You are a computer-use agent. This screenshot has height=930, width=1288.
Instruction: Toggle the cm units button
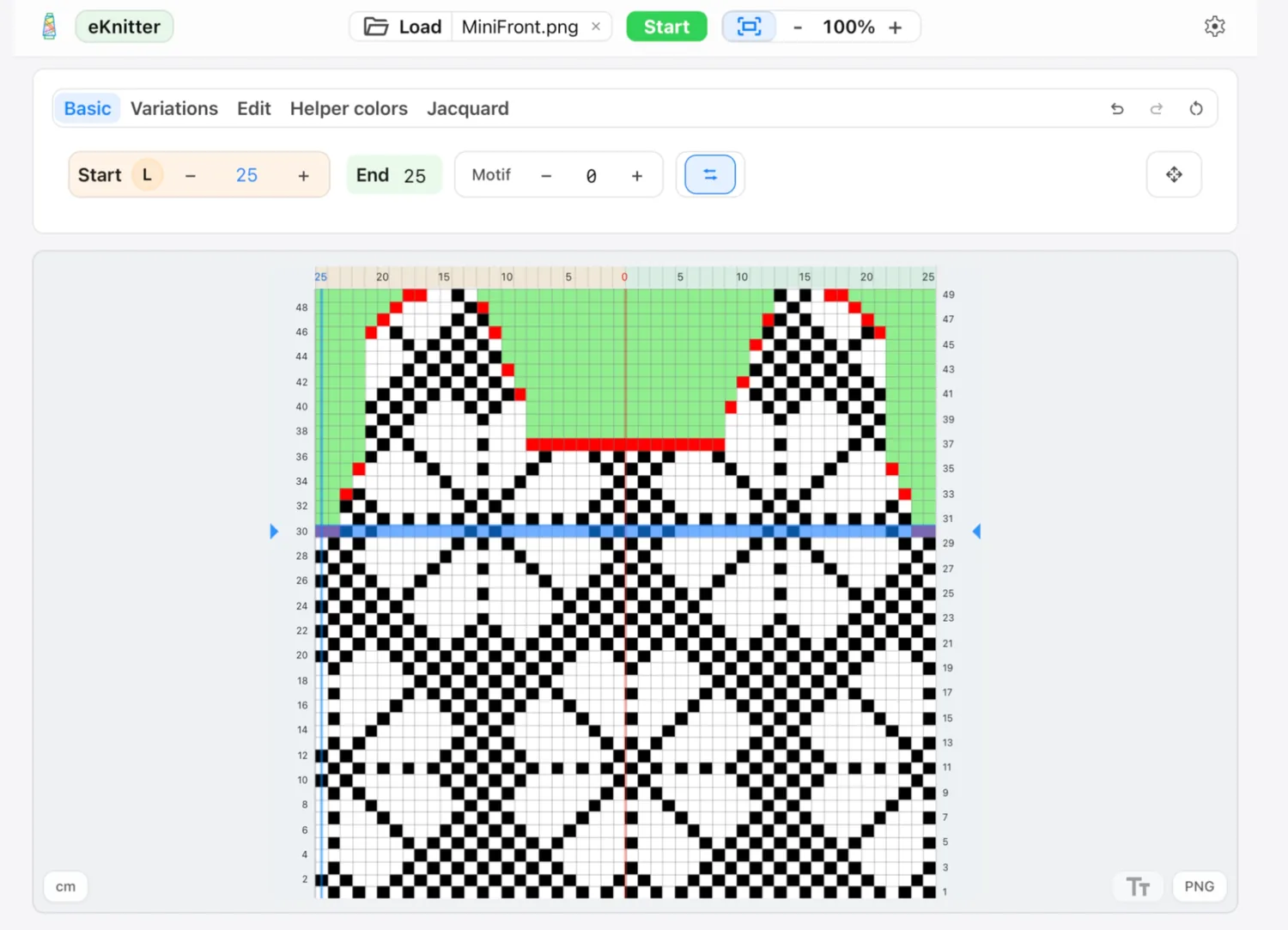click(x=66, y=887)
